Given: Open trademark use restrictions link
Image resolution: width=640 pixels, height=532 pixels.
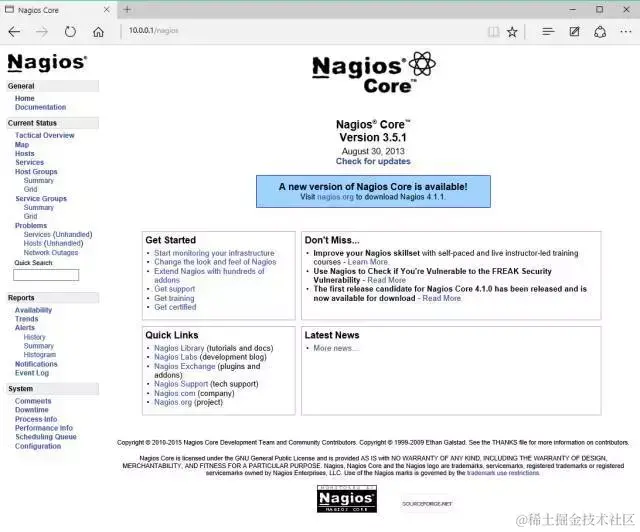Looking at the screenshot, I should tap(503, 473).
